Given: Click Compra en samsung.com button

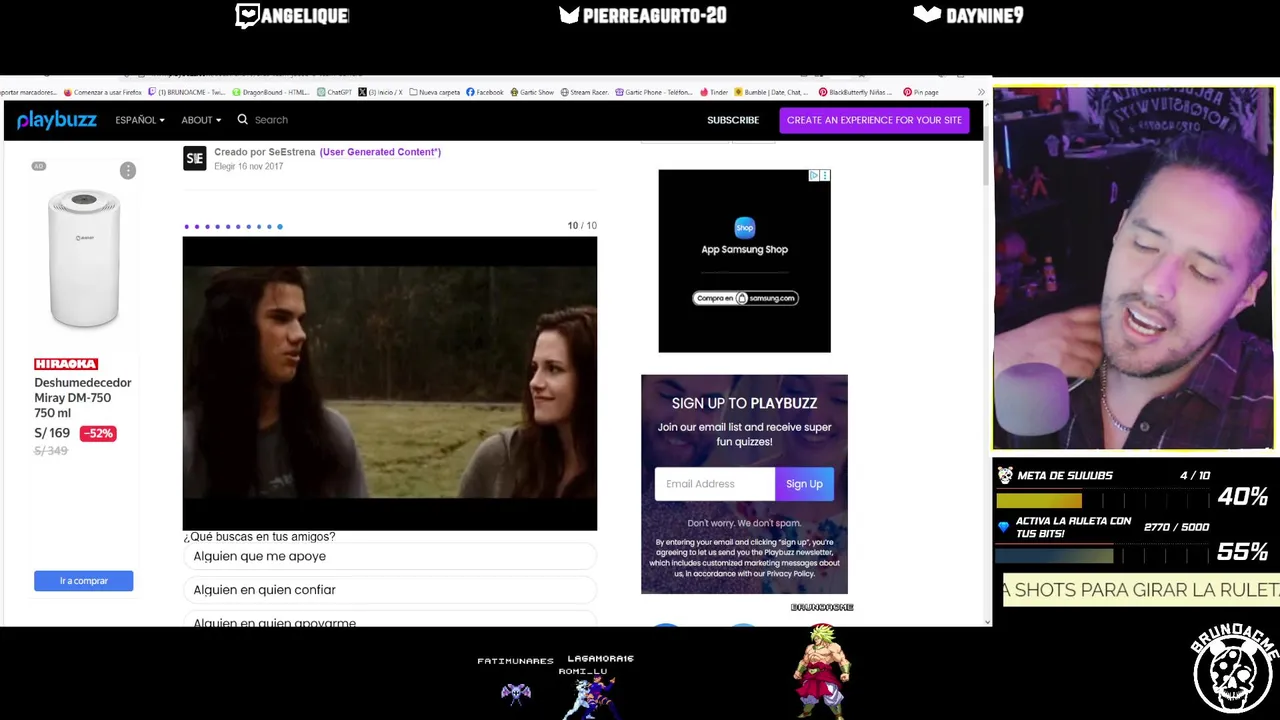Looking at the screenshot, I should pyautogui.click(x=745, y=298).
